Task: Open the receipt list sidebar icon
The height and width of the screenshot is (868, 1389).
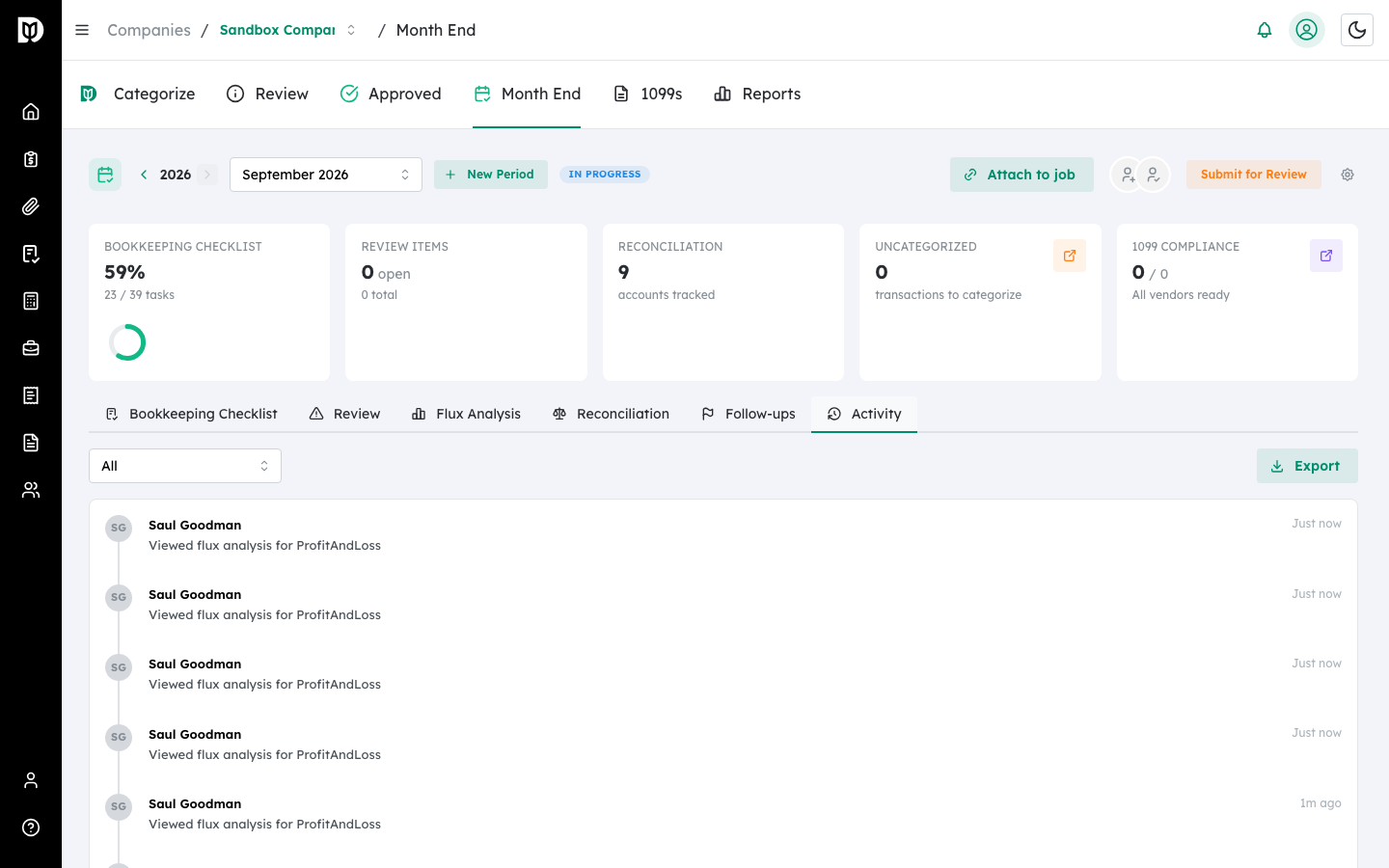Action: click(31, 395)
